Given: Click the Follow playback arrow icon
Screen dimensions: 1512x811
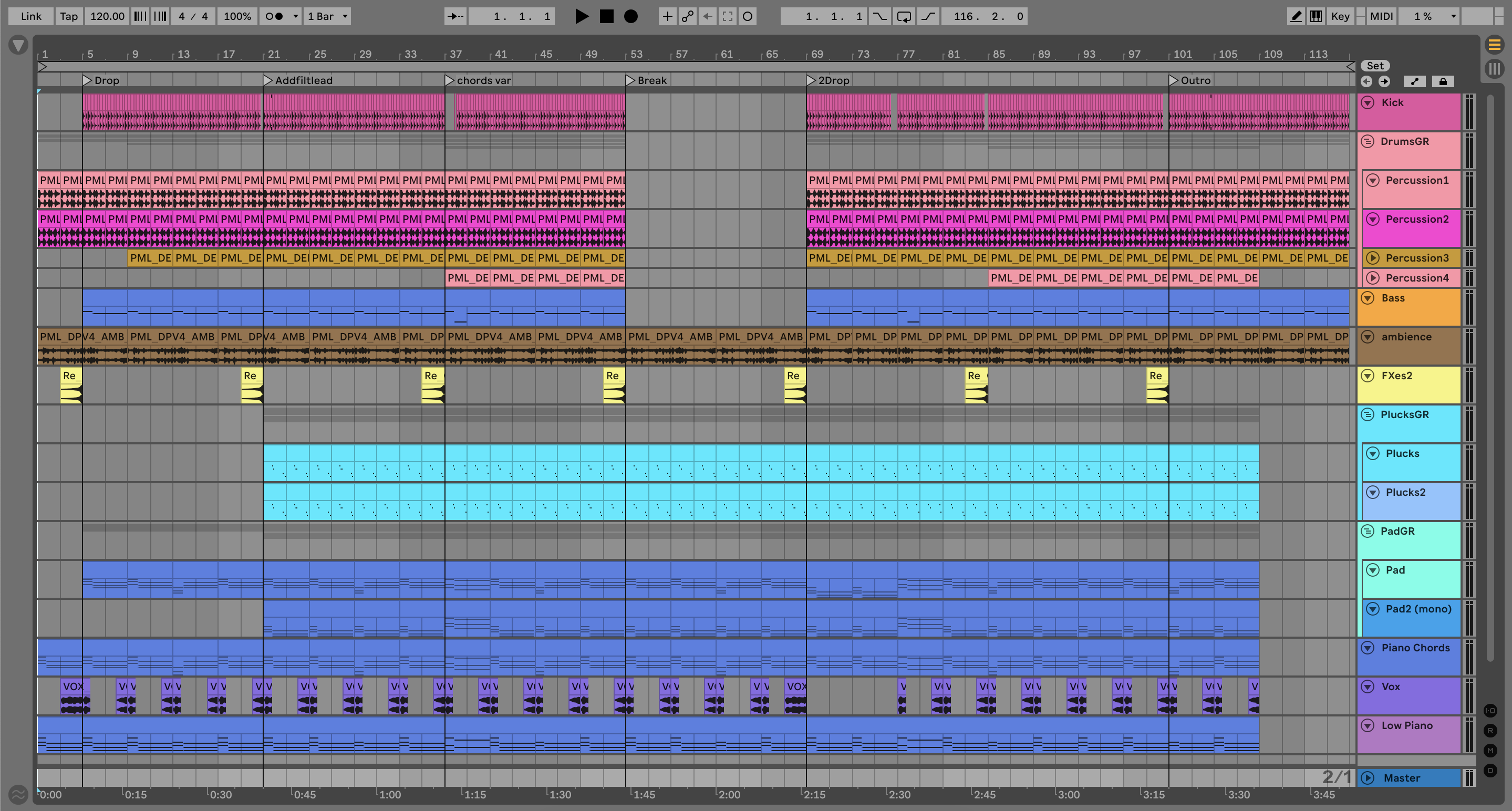Looking at the screenshot, I should click(455, 16).
